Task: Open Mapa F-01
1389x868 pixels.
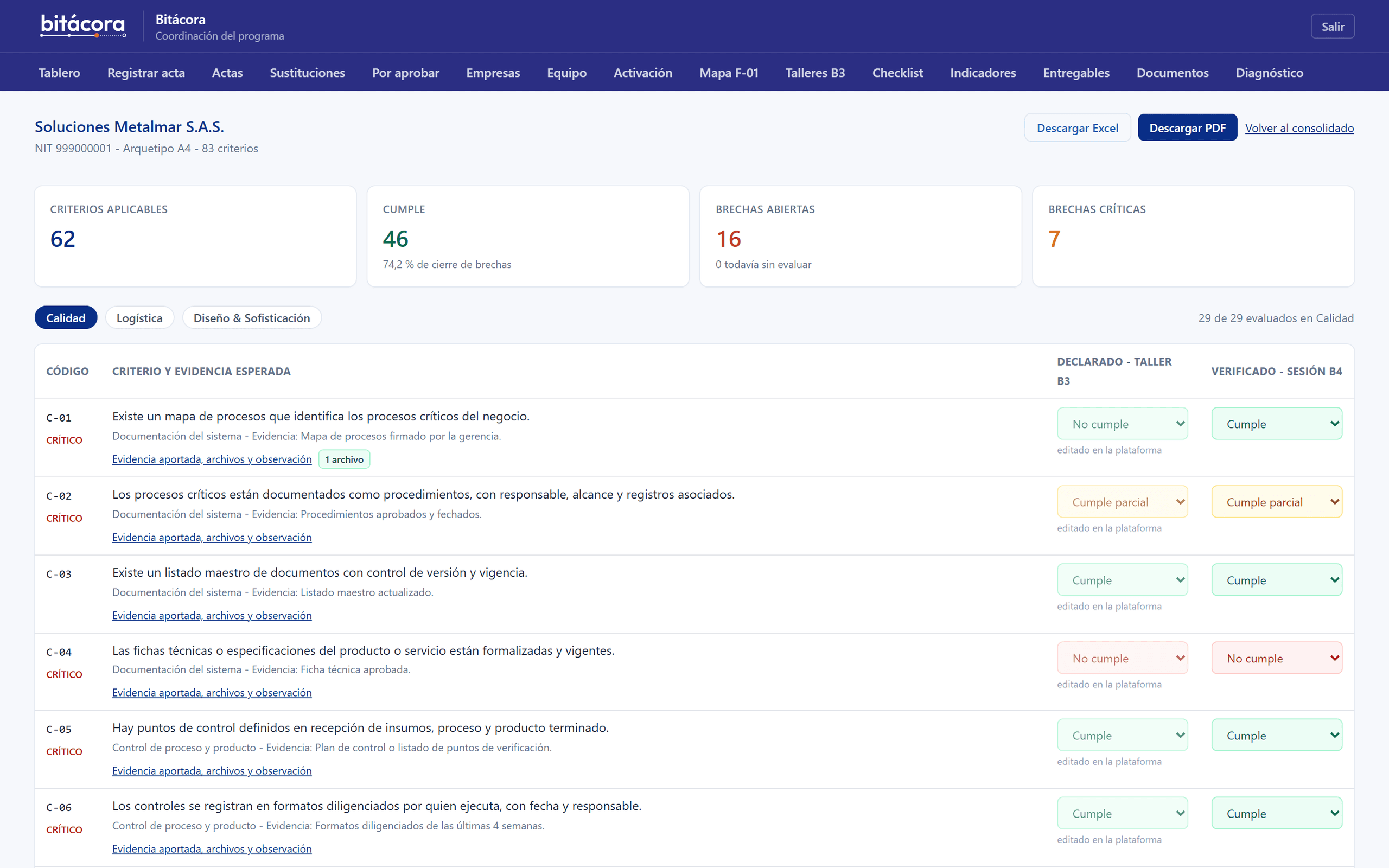Action: click(x=728, y=73)
